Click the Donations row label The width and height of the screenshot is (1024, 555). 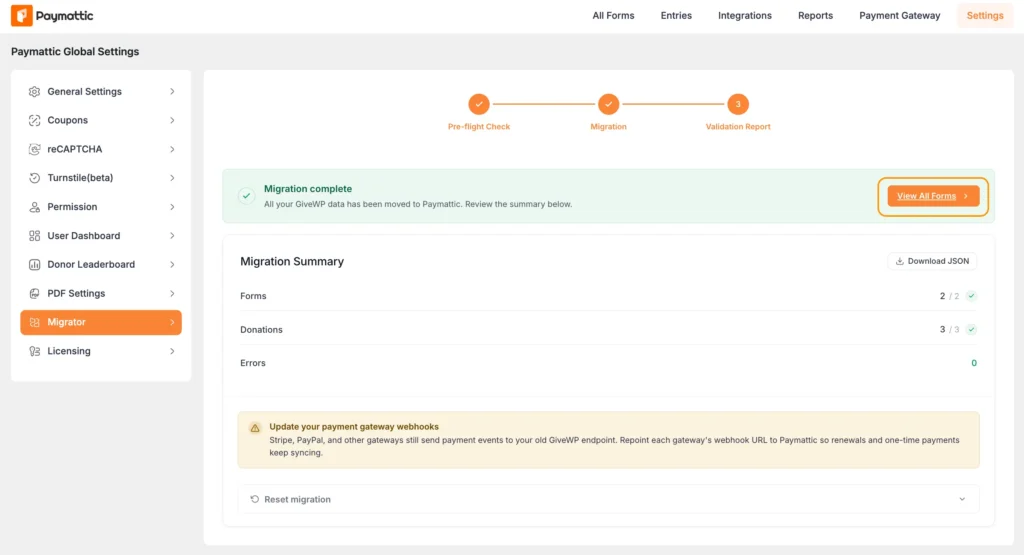tap(261, 330)
